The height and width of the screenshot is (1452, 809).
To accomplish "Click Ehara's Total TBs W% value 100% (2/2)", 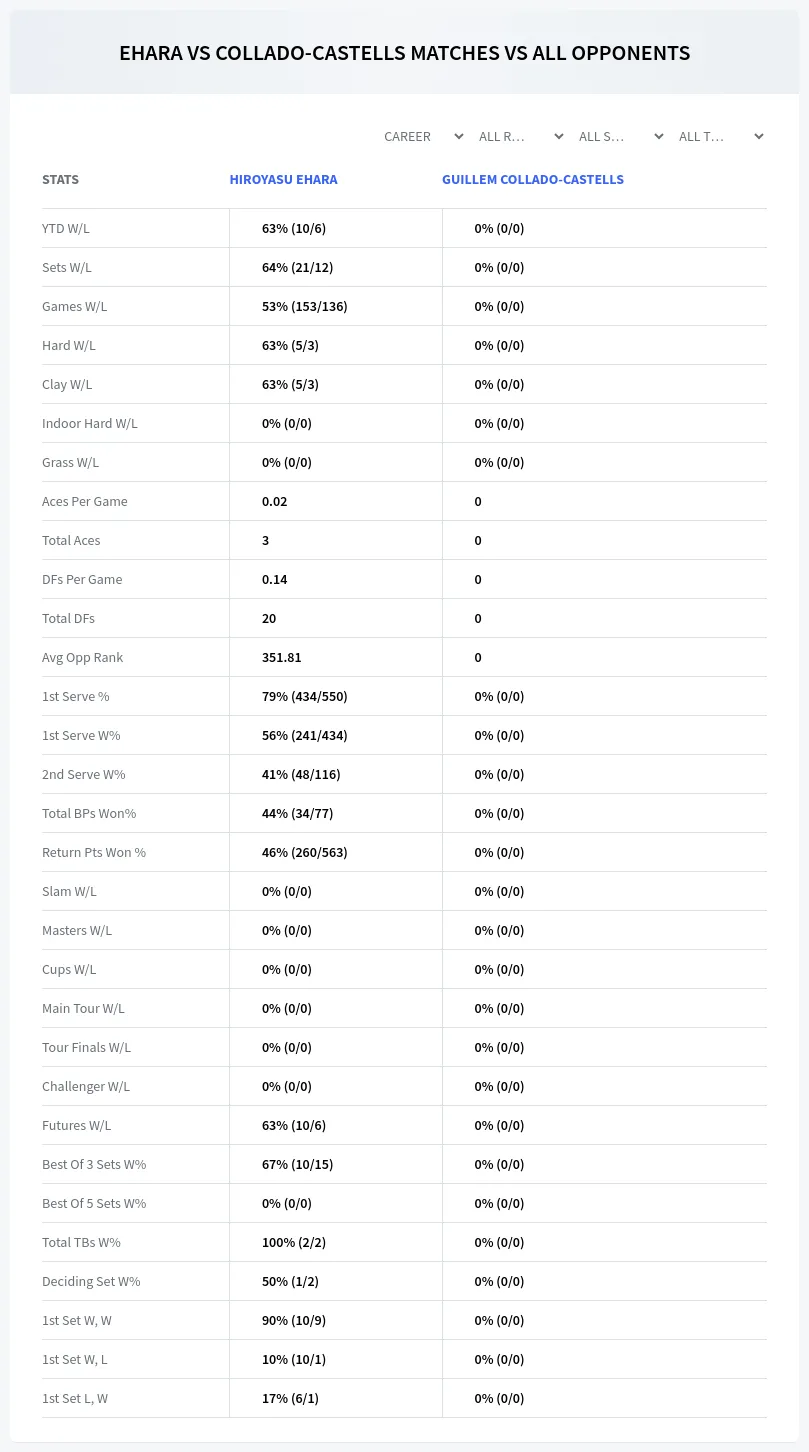I will point(294,1242).
